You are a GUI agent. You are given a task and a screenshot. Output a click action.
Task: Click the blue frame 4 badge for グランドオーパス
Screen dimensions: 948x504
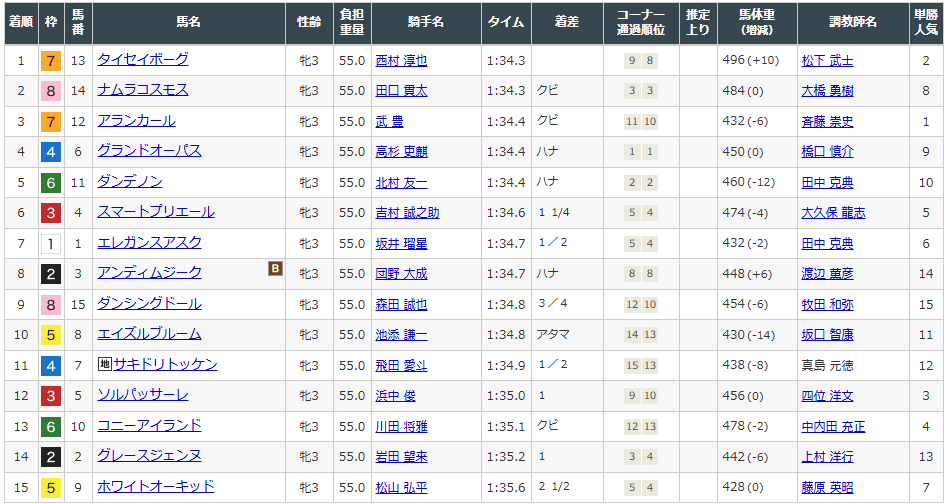click(x=50, y=152)
